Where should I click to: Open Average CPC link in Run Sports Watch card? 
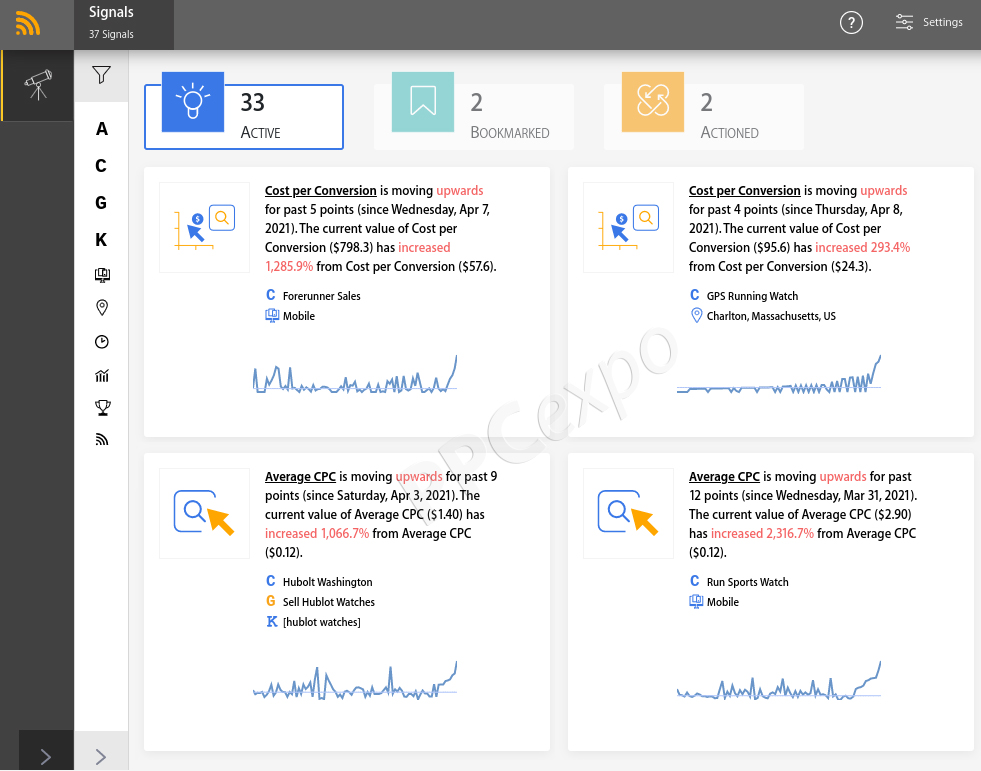724,476
